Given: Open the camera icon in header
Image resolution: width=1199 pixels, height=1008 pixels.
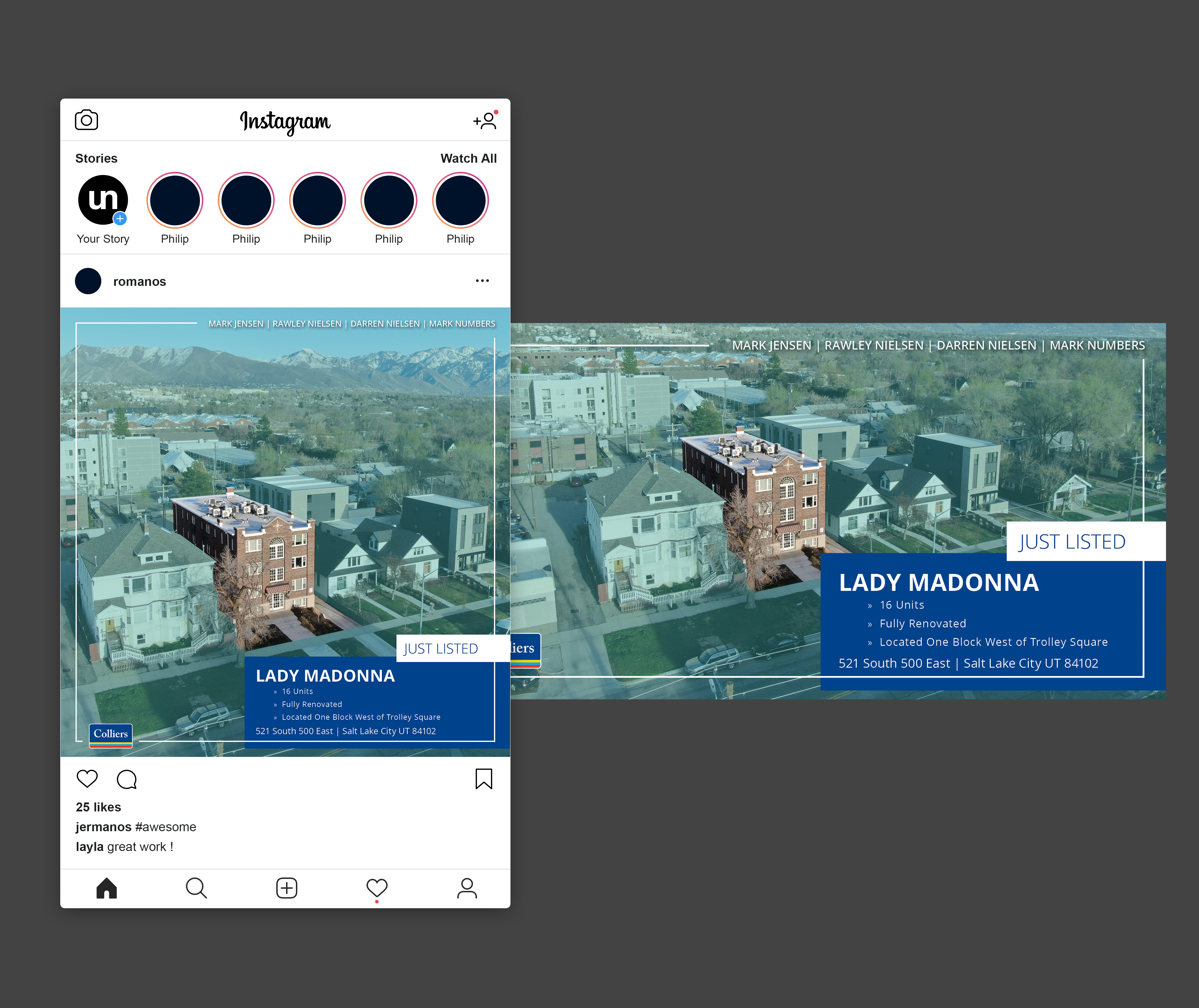Looking at the screenshot, I should click(86, 120).
